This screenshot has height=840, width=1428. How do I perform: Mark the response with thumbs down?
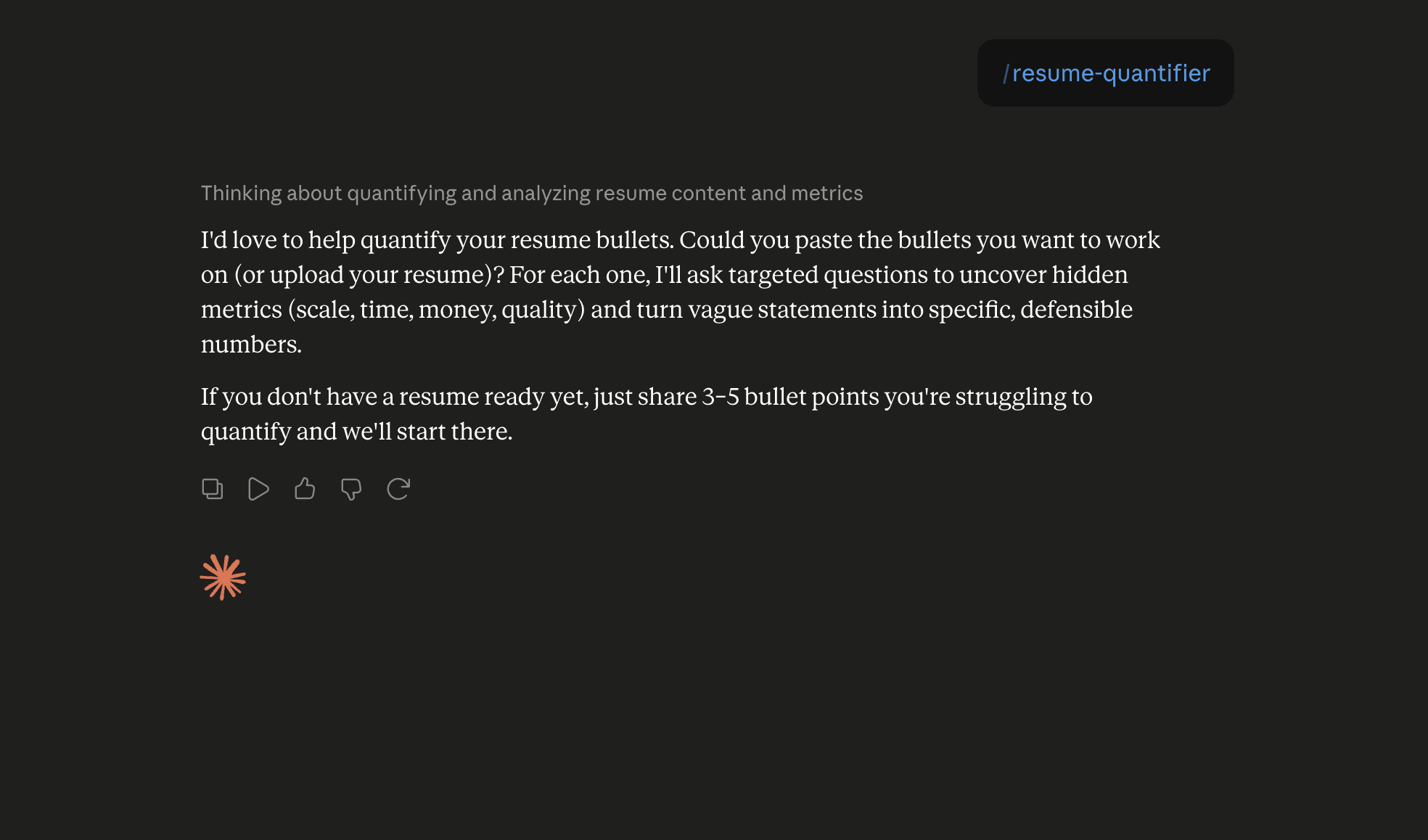click(x=351, y=489)
